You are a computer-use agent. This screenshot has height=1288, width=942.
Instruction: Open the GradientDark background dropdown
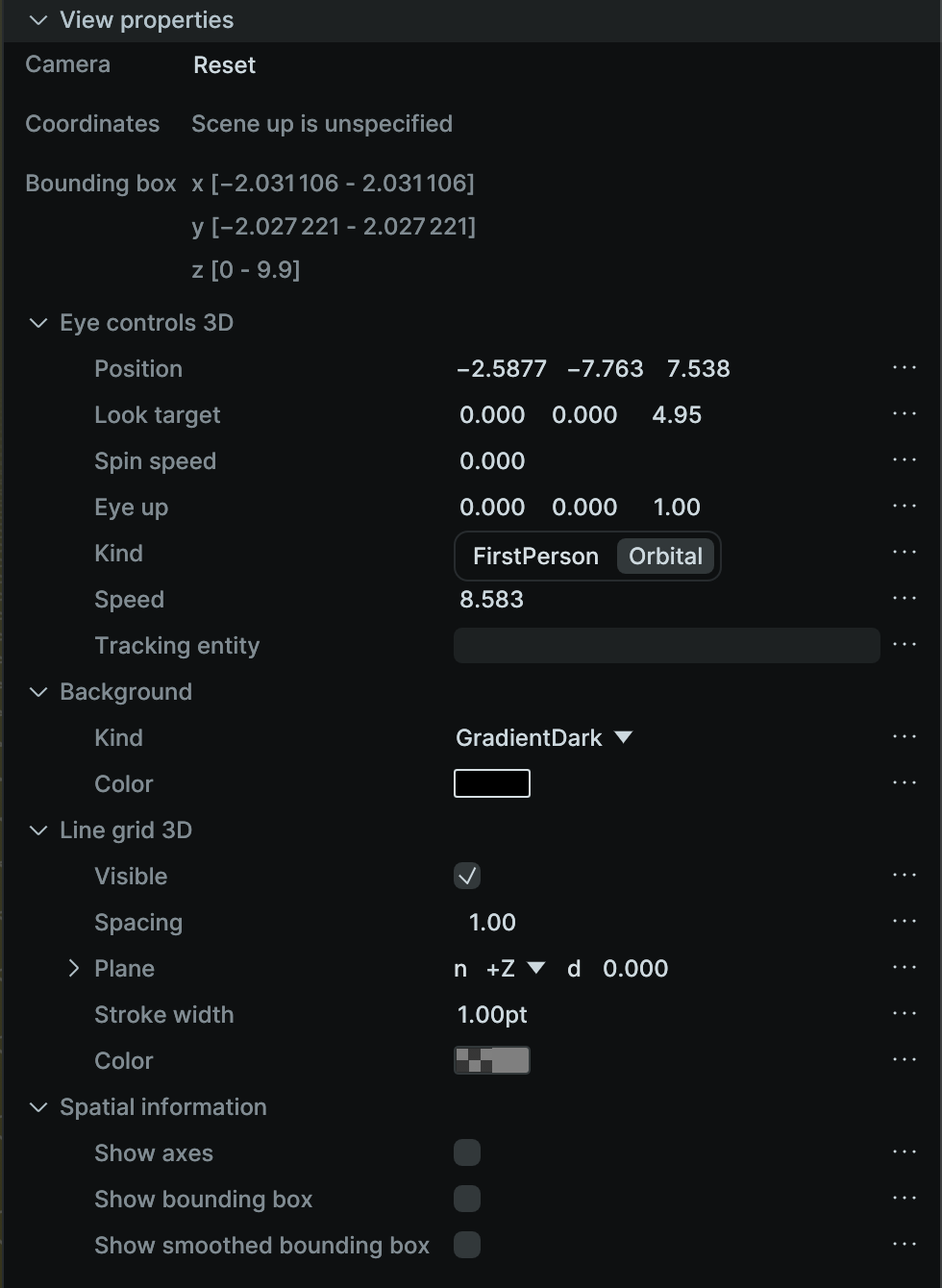point(544,737)
